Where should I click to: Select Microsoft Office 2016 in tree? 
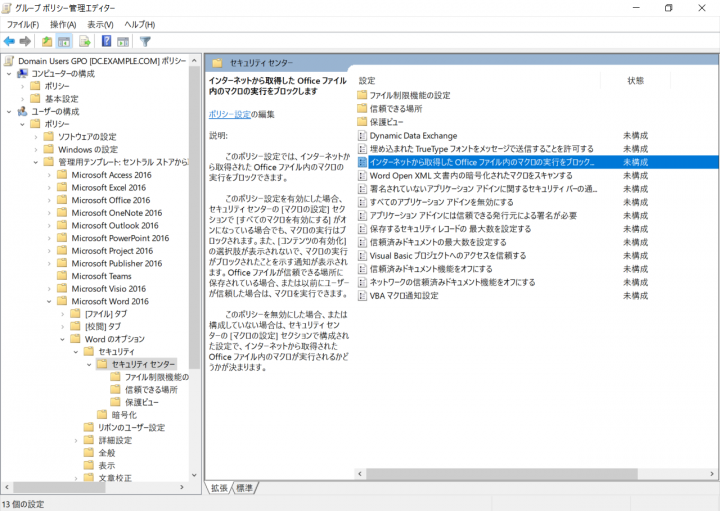[111, 200]
